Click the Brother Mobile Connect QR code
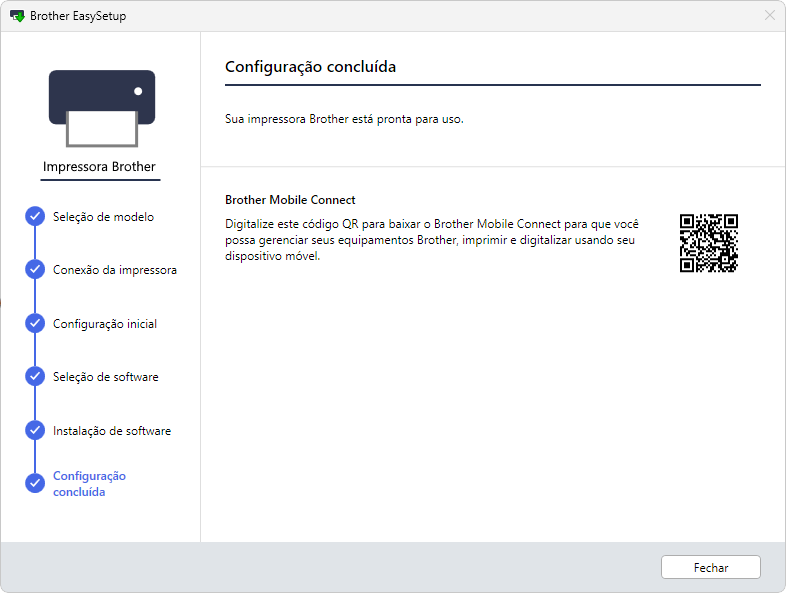 (x=708, y=243)
